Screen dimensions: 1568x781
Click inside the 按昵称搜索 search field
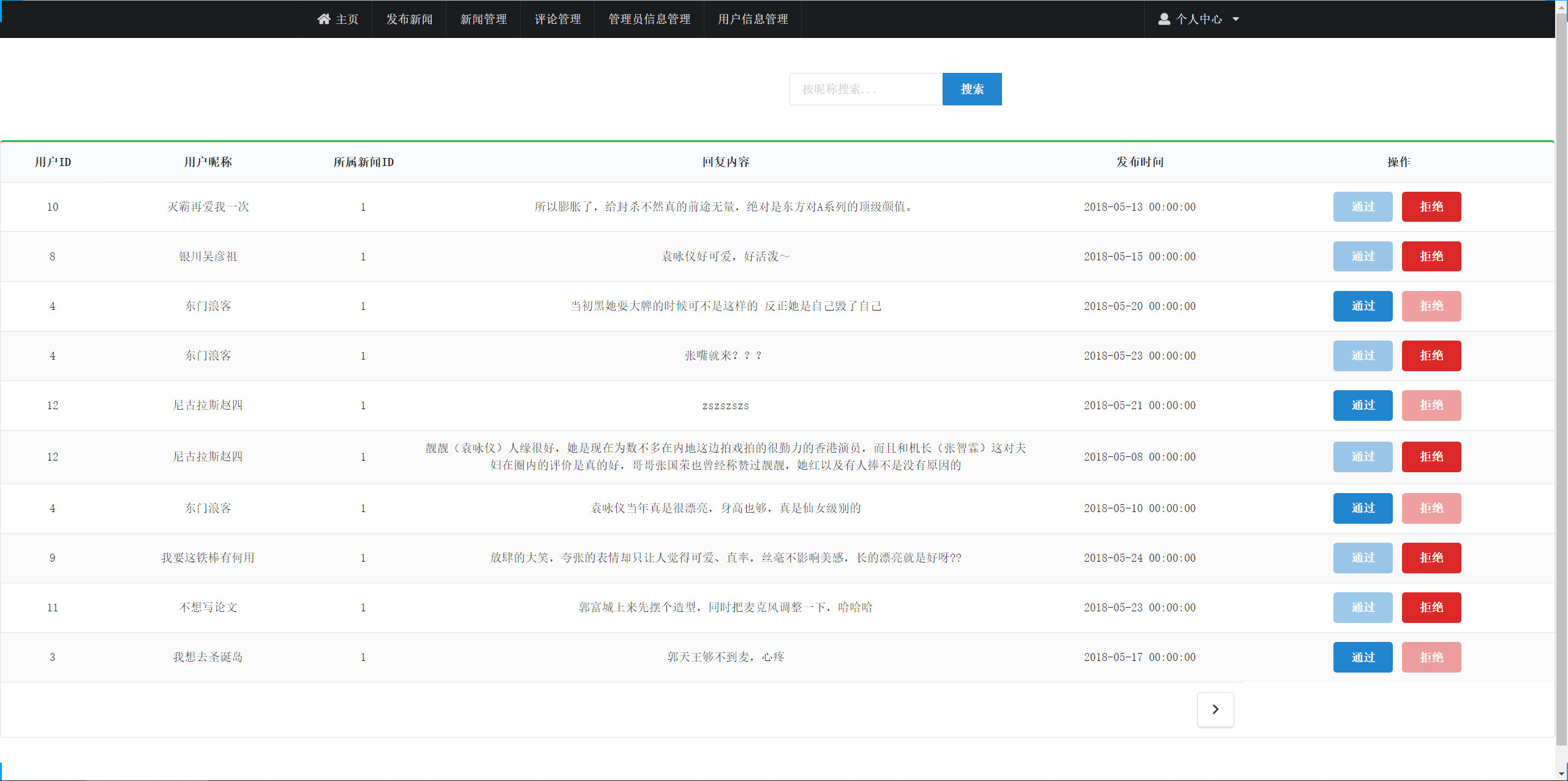tap(865, 89)
